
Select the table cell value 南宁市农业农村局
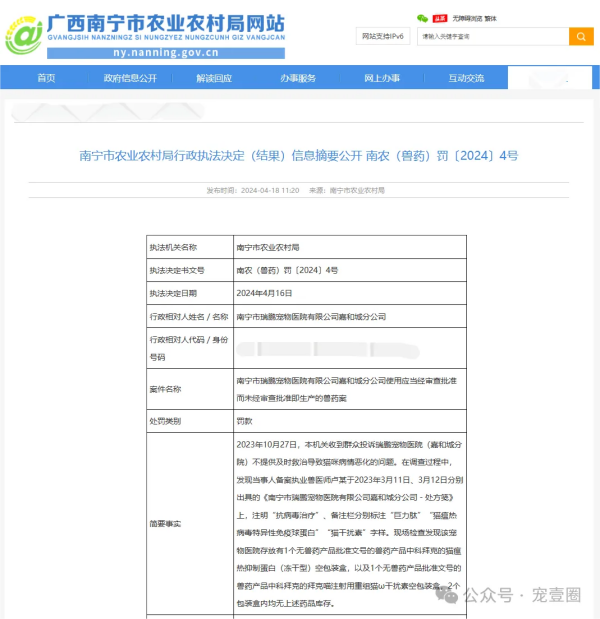350,247
